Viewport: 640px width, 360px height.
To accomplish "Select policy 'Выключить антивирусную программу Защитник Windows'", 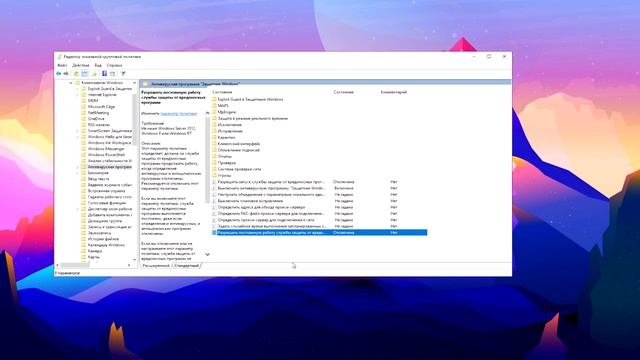I will click(320, 188).
